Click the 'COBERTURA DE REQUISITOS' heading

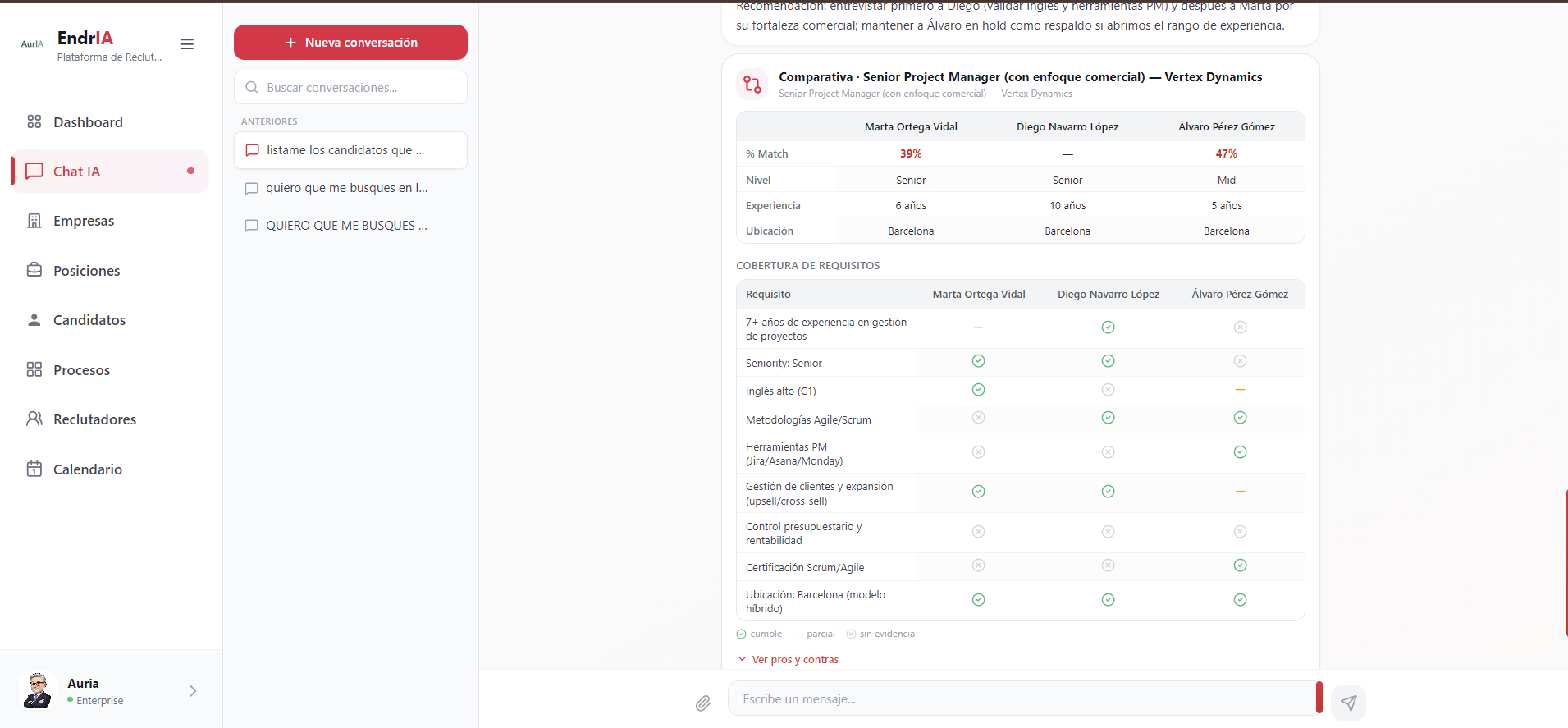(x=807, y=266)
